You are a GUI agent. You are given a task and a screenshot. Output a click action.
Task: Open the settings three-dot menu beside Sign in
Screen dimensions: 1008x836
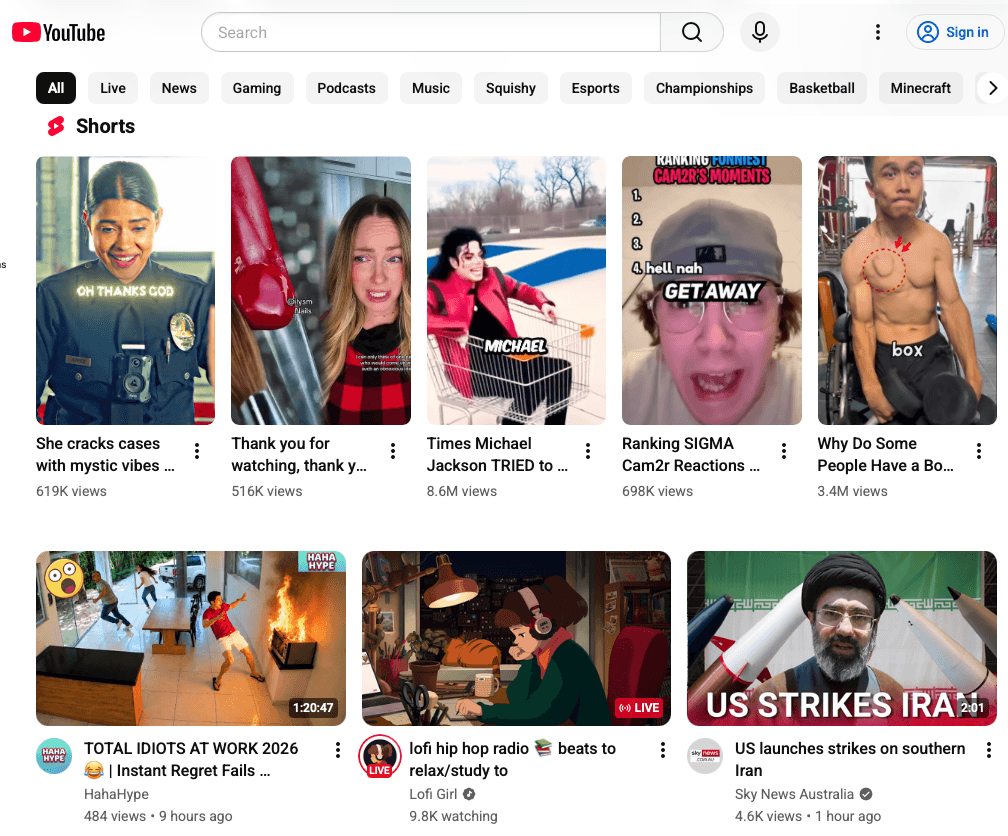click(878, 32)
